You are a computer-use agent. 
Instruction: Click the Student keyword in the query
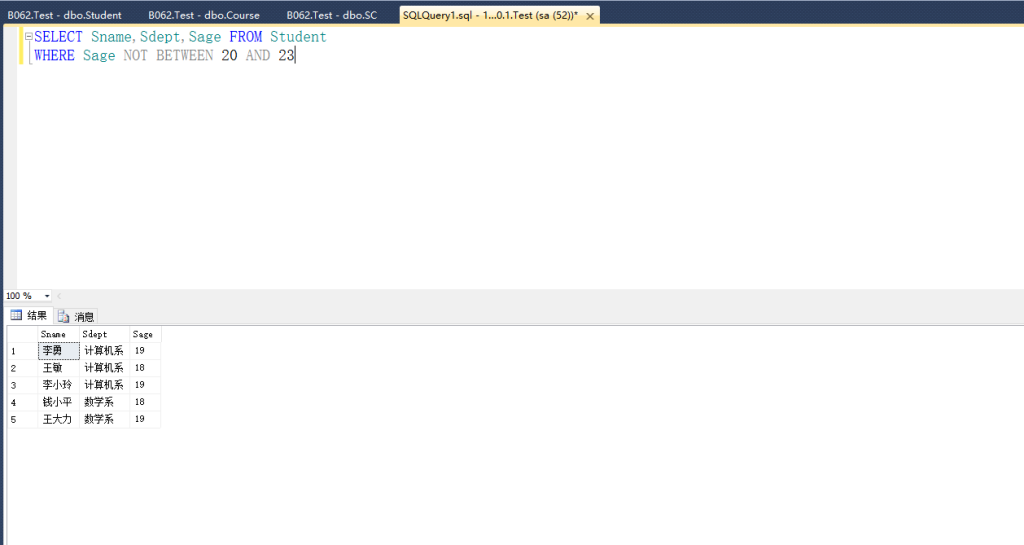pyautogui.click(x=298, y=37)
